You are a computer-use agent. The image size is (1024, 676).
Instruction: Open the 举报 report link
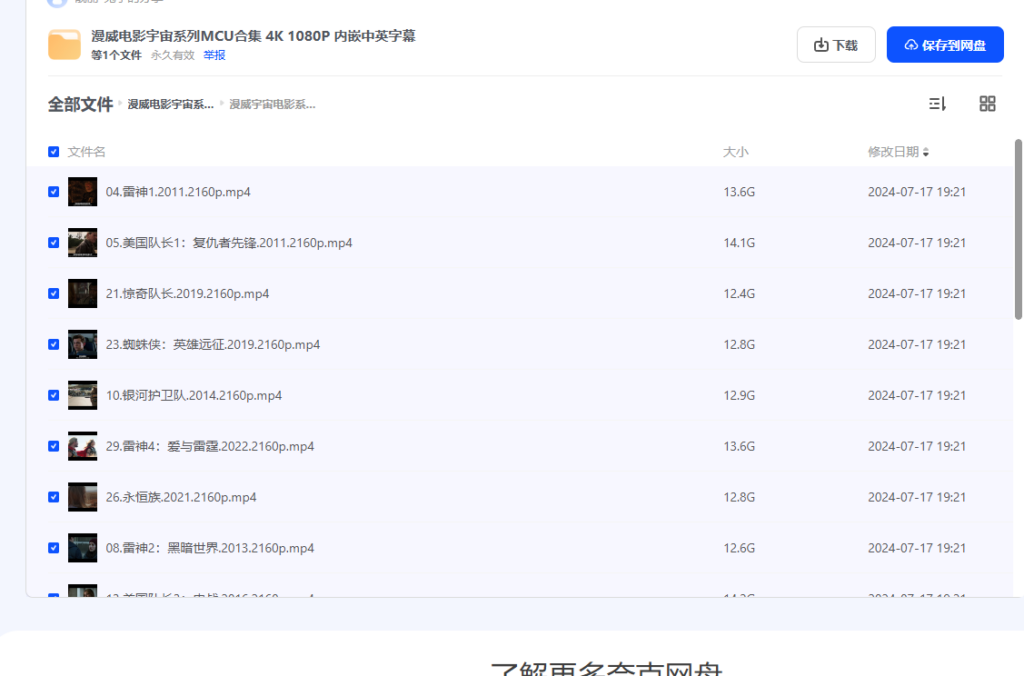click(214, 56)
